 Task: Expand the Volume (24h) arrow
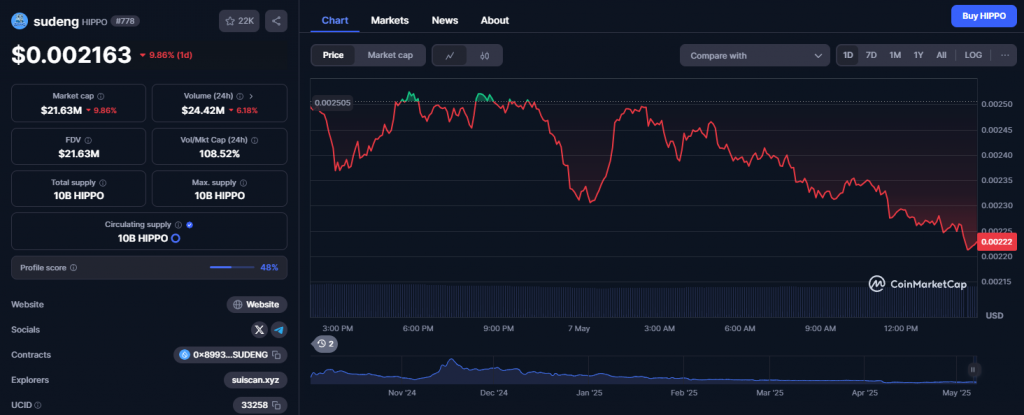tap(251, 96)
